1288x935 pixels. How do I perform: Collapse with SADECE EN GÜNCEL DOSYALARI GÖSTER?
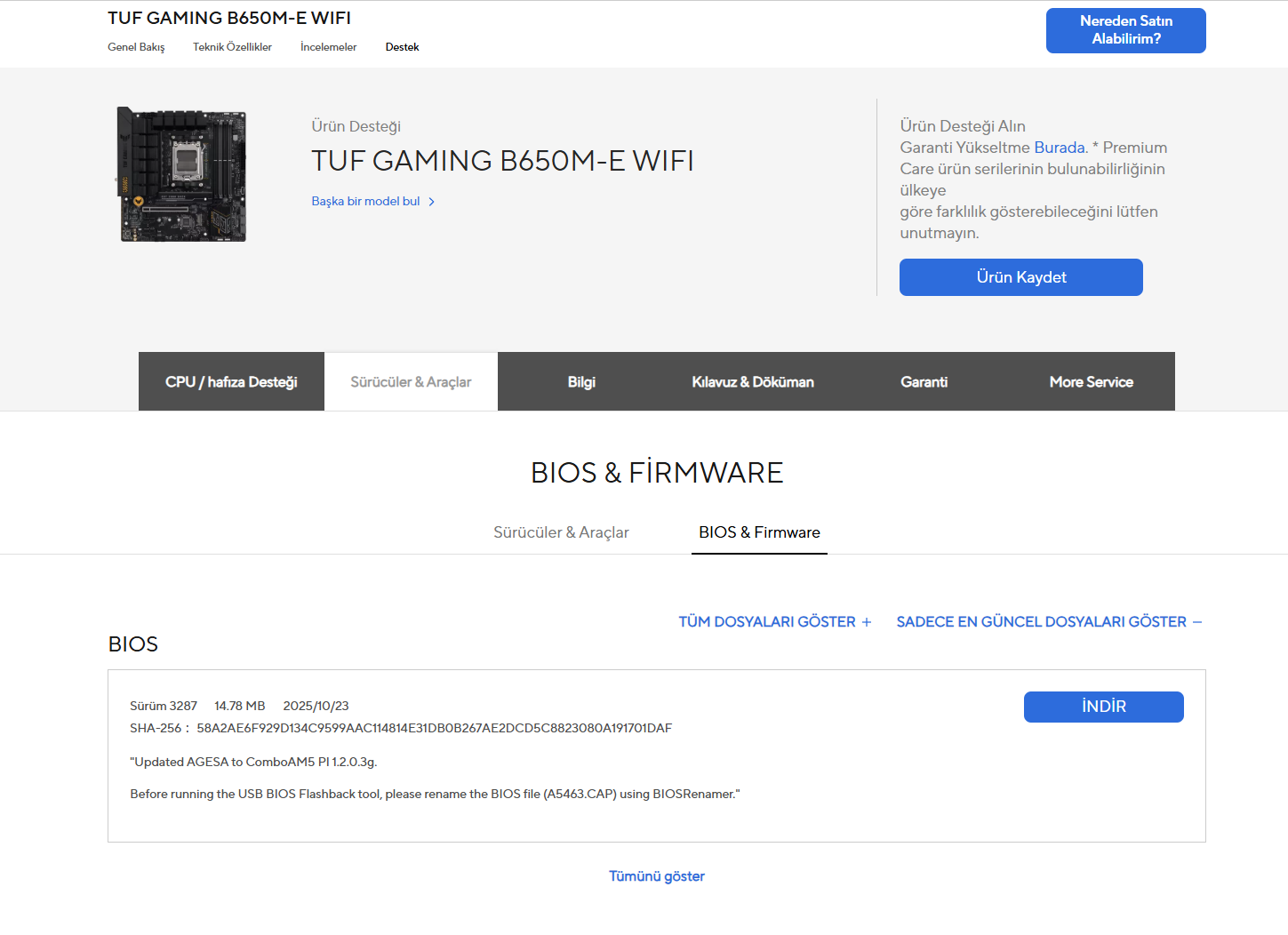1049,622
